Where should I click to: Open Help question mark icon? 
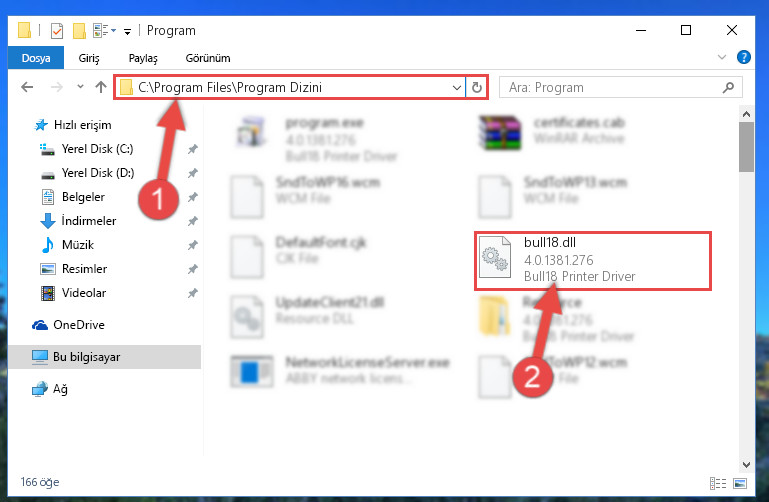tap(743, 57)
